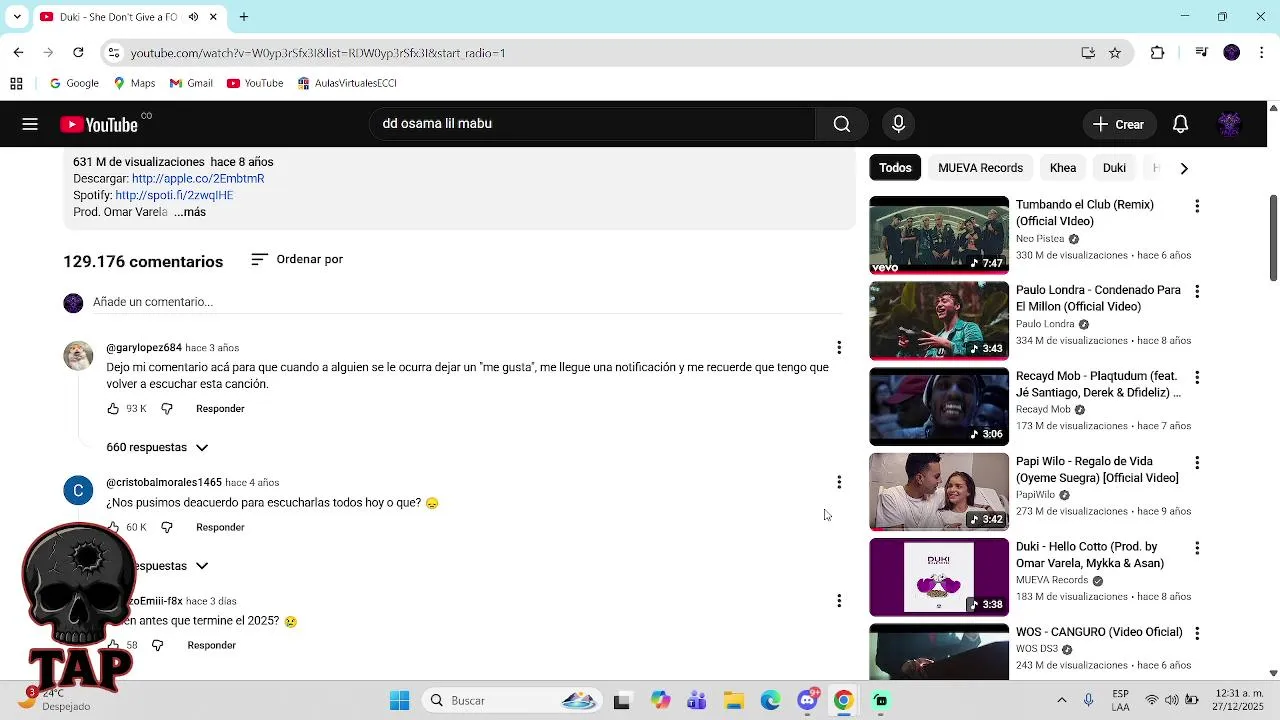Viewport: 1280px width, 720px height.
Task: Open the Maps bookmark
Action: 134,83
